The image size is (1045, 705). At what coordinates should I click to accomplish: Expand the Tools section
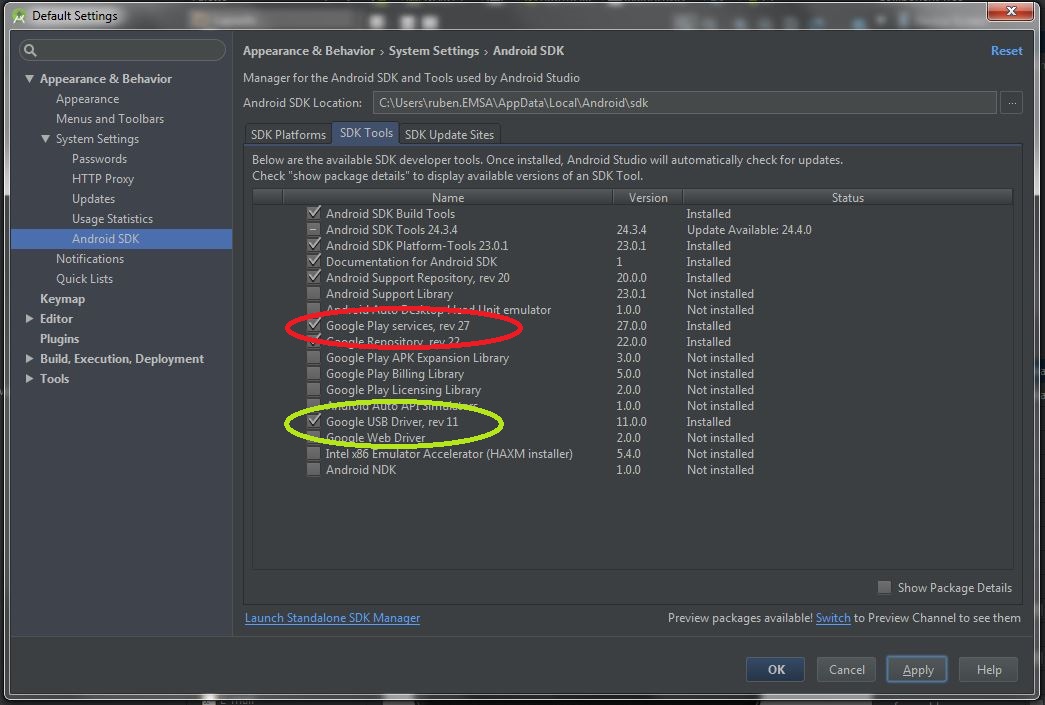(31, 378)
